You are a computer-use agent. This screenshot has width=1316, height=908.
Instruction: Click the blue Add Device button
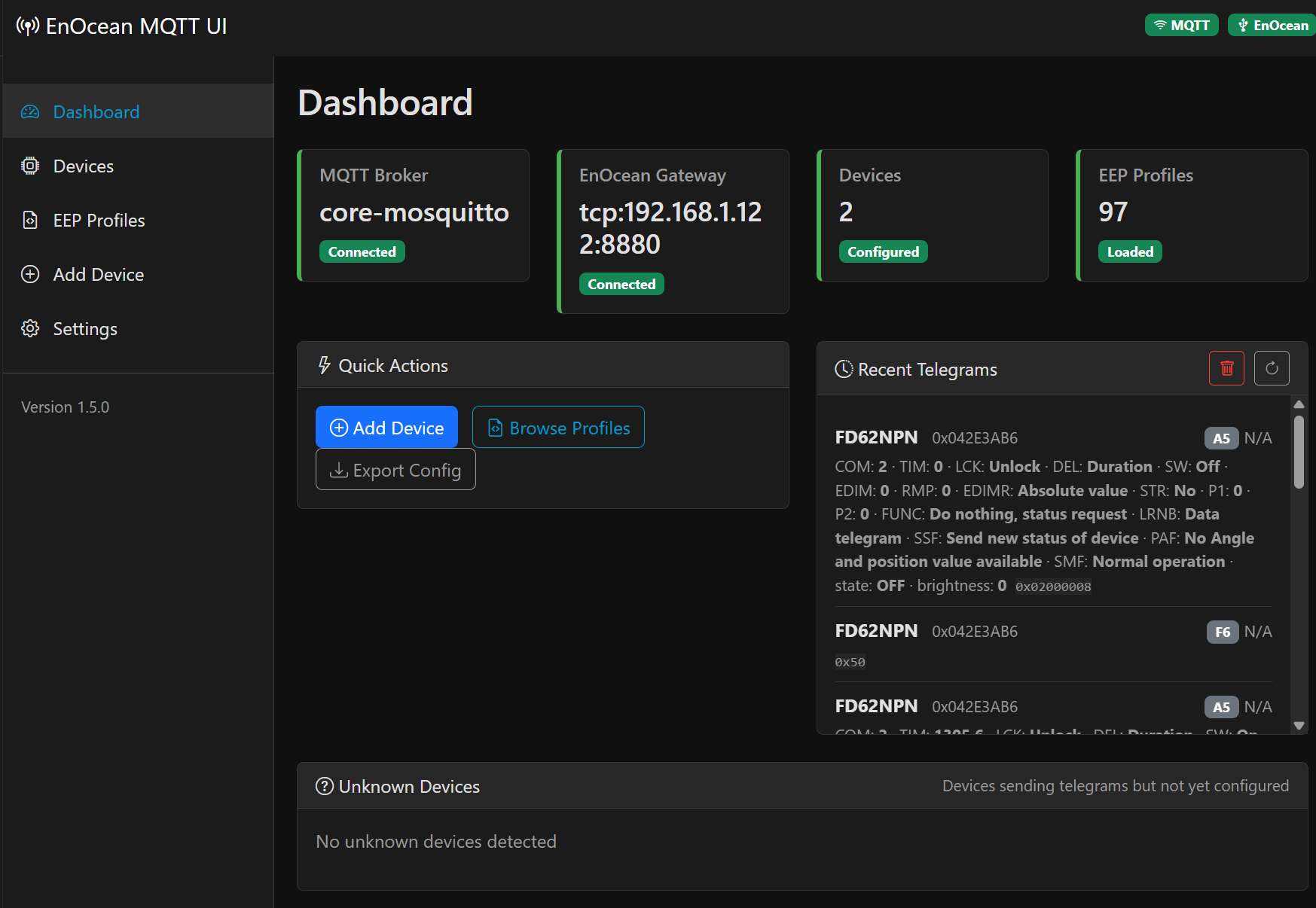(386, 427)
